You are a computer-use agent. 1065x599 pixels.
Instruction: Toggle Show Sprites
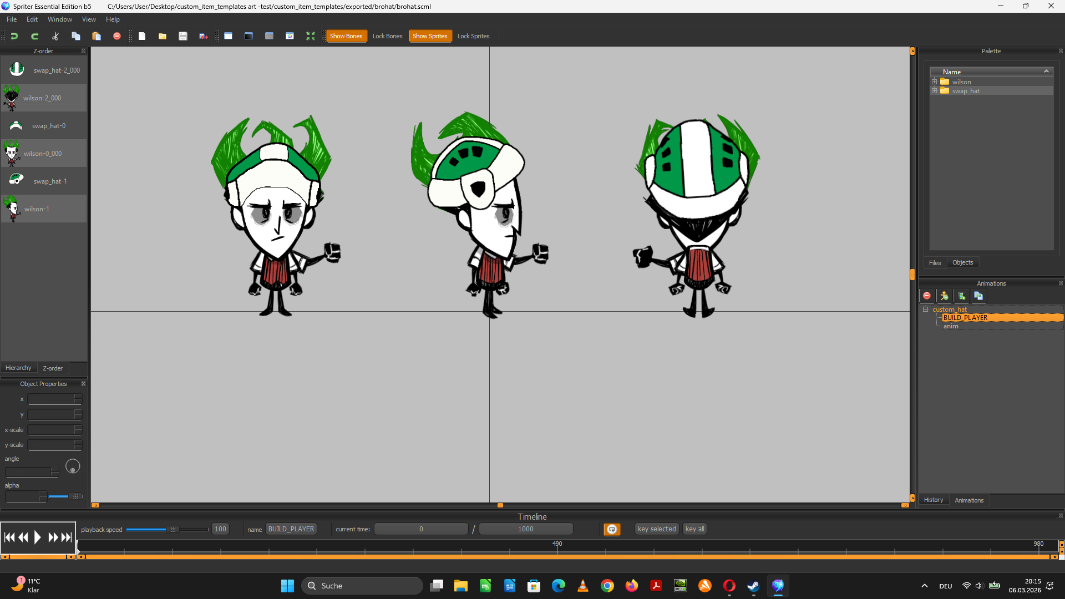[x=429, y=35]
